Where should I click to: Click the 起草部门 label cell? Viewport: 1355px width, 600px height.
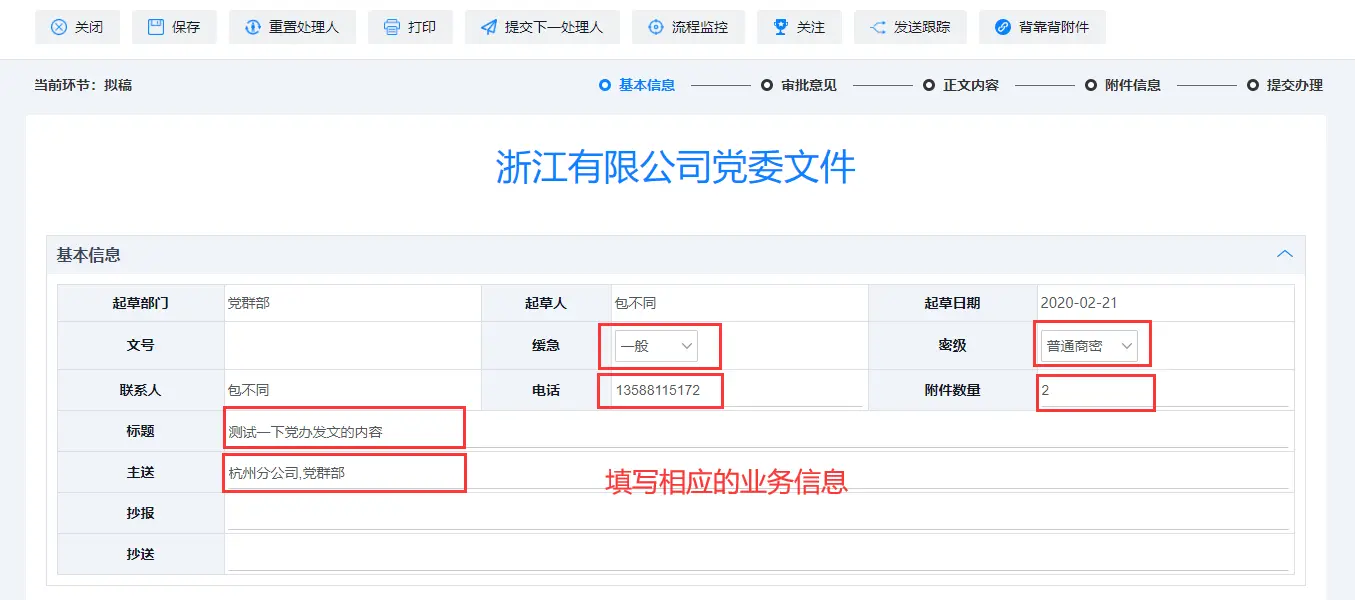click(141, 303)
